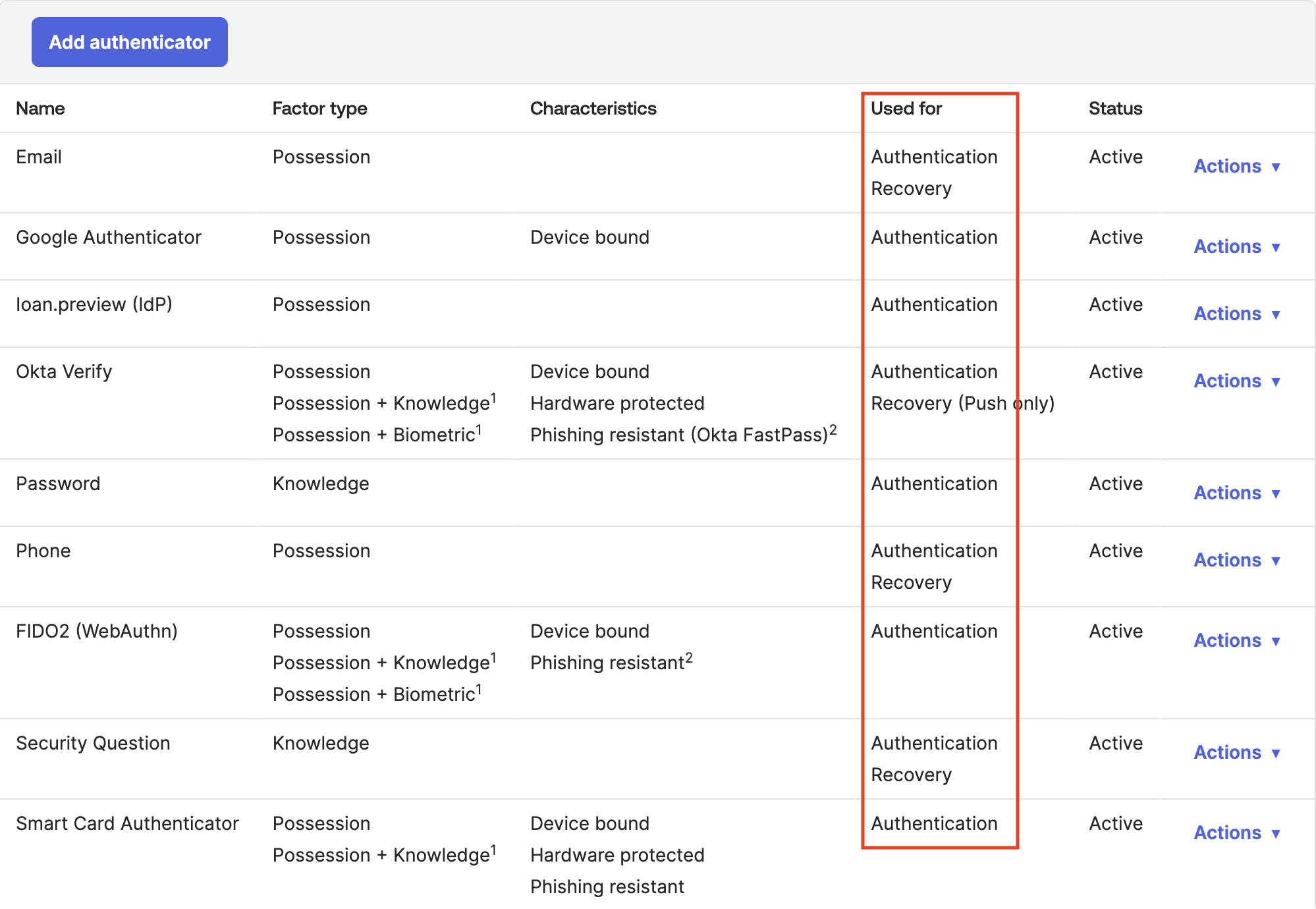This screenshot has width=1316, height=909.
Task: Click the Characteristics column header
Action: coord(593,109)
